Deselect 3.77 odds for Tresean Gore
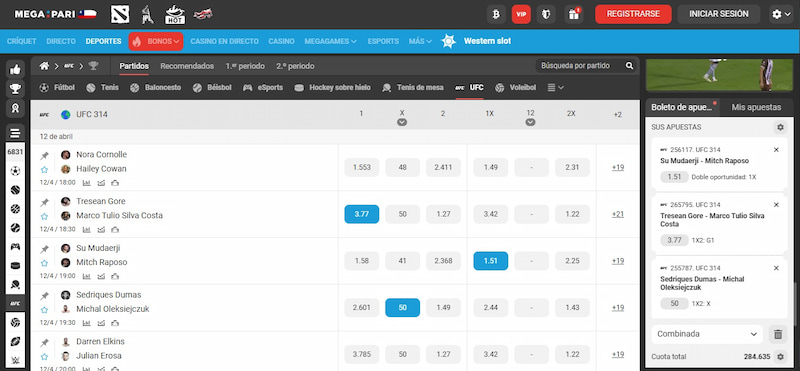The image size is (800, 371). point(362,214)
